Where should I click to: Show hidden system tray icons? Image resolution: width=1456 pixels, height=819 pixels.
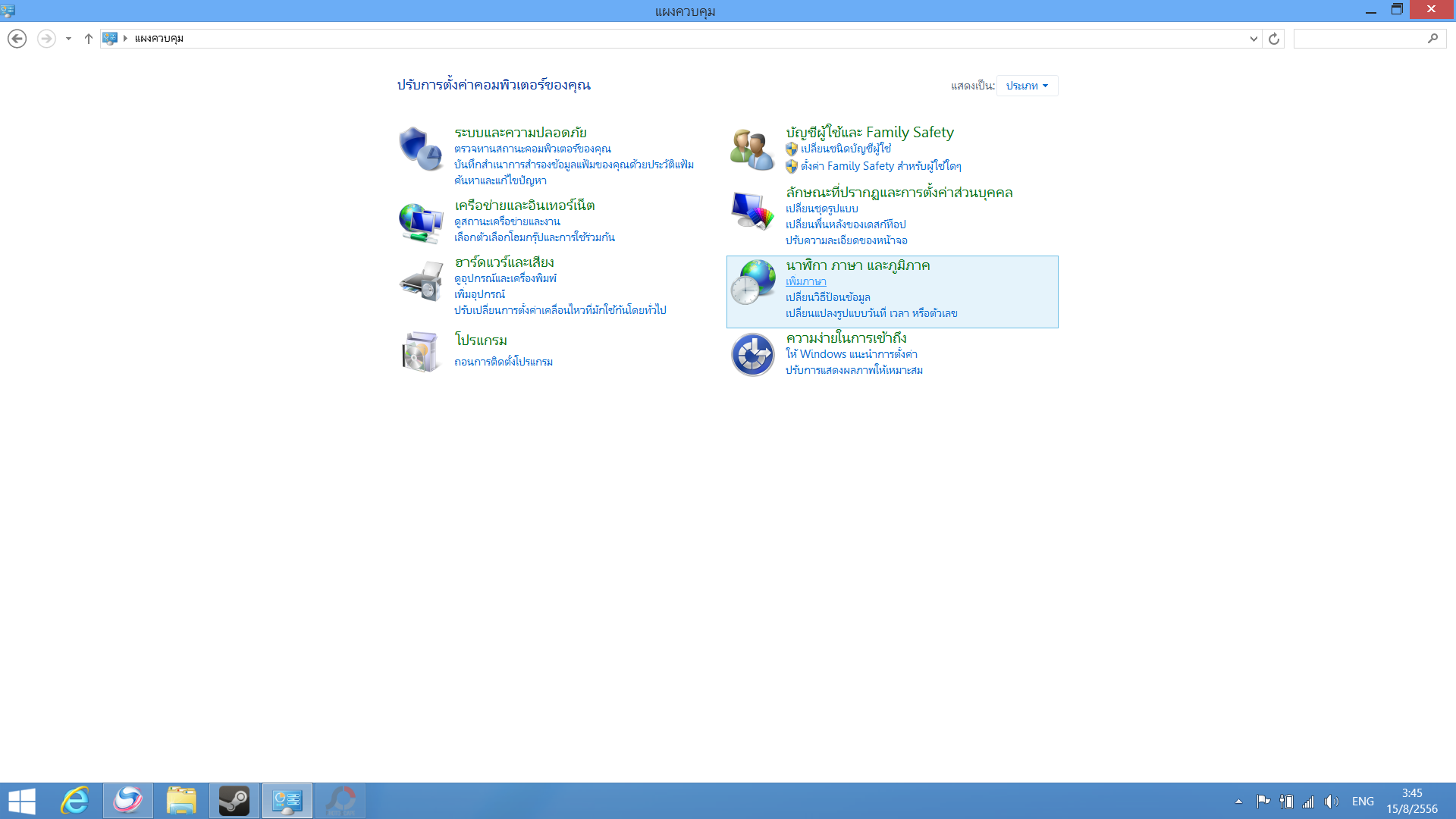pos(1238,802)
